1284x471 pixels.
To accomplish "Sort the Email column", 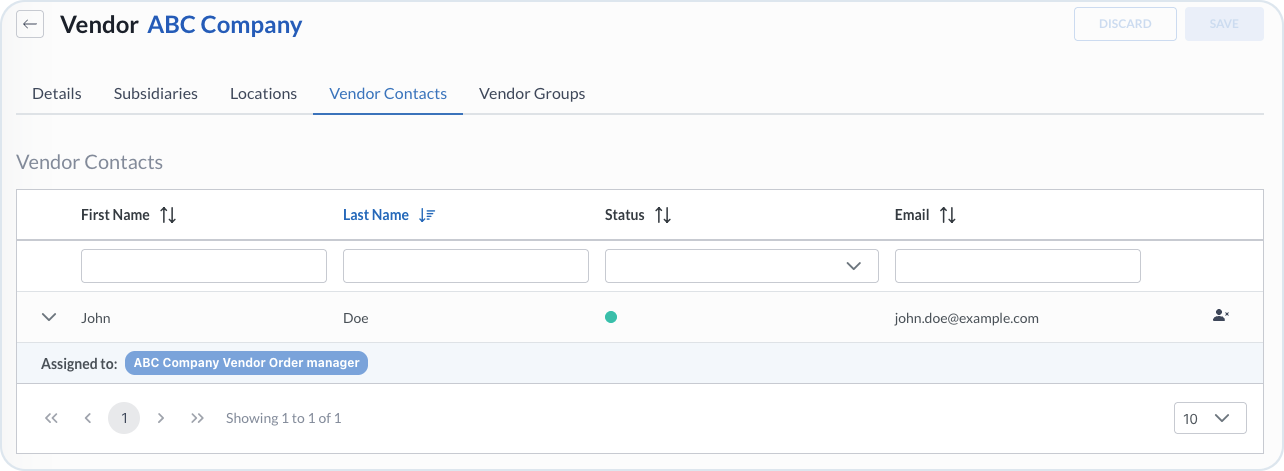I will pyautogui.click(x=947, y=215).
